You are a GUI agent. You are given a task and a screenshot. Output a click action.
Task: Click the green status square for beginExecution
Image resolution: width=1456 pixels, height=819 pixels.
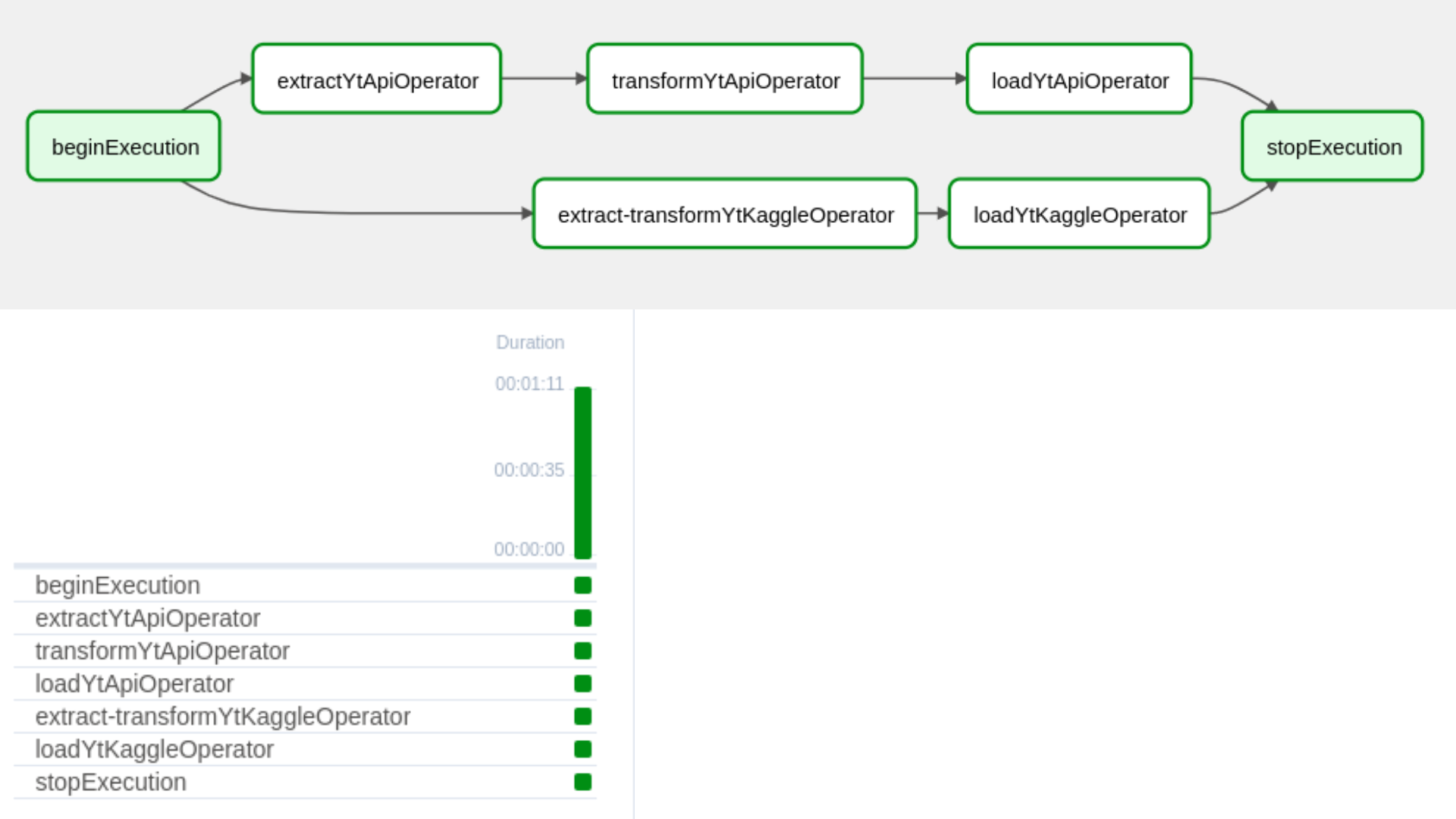coord(582,585)
